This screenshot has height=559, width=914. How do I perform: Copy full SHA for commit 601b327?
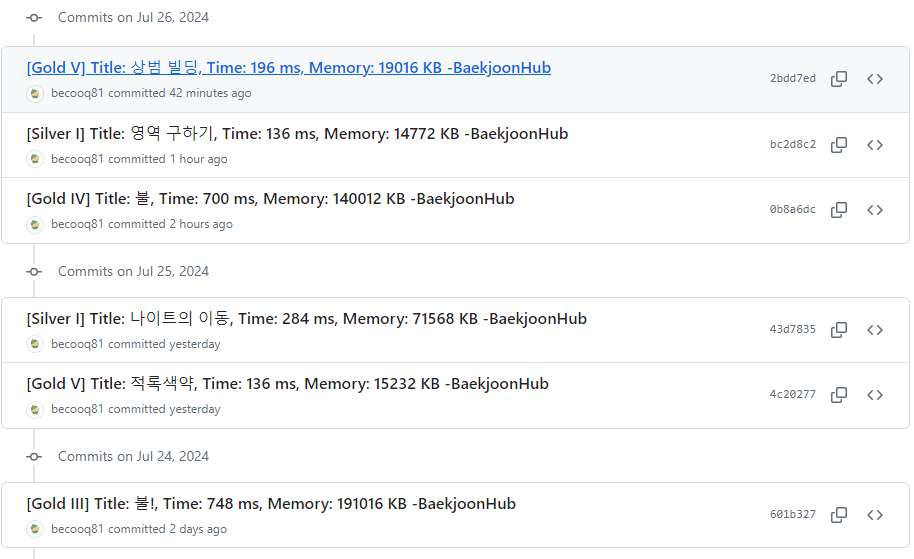(x=839, y=515)
